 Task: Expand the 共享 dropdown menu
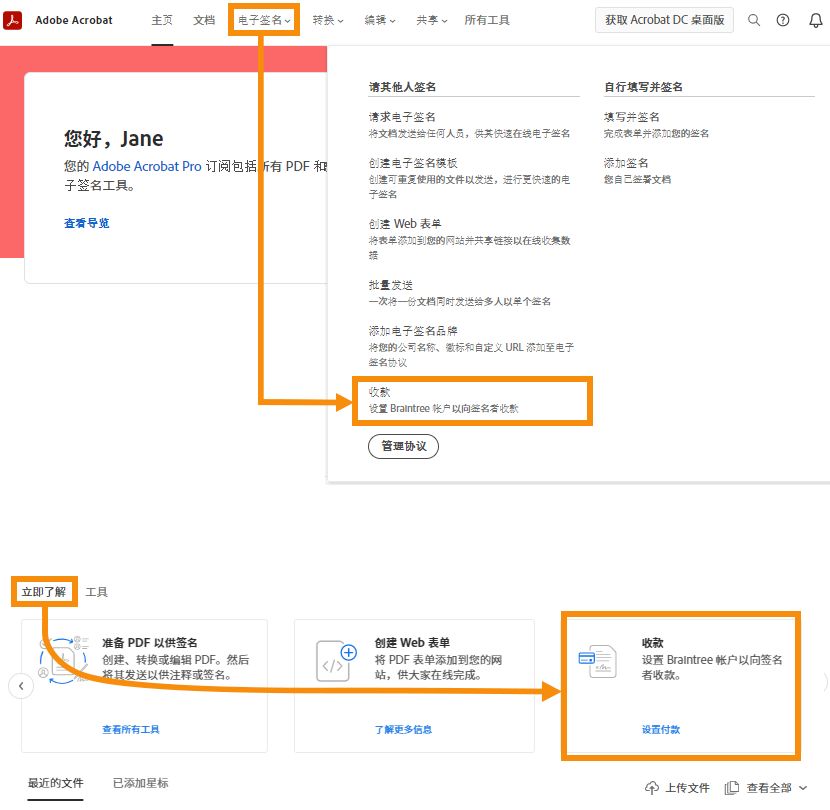tap(431, 20)
